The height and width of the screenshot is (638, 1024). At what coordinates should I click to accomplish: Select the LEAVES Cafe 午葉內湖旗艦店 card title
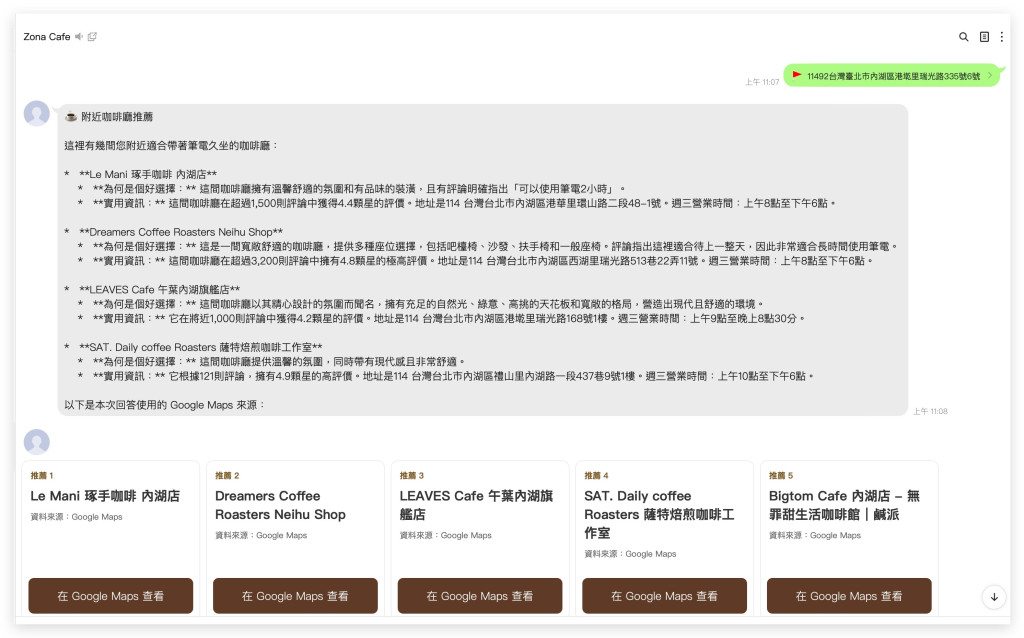tap(476, 505)
